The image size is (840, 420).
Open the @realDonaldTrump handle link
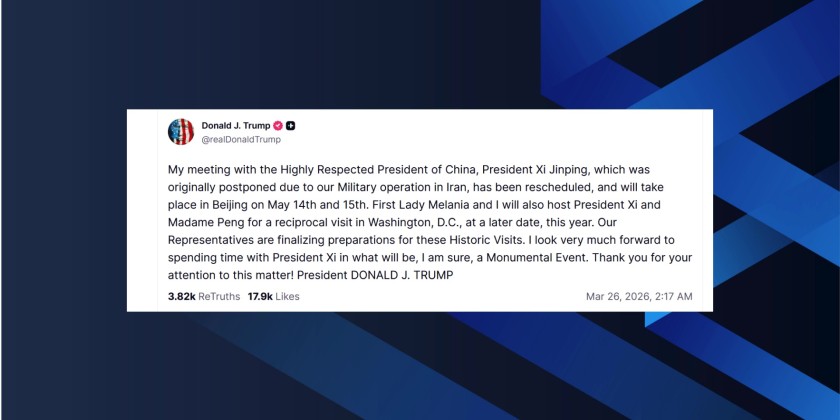point(241,139)
